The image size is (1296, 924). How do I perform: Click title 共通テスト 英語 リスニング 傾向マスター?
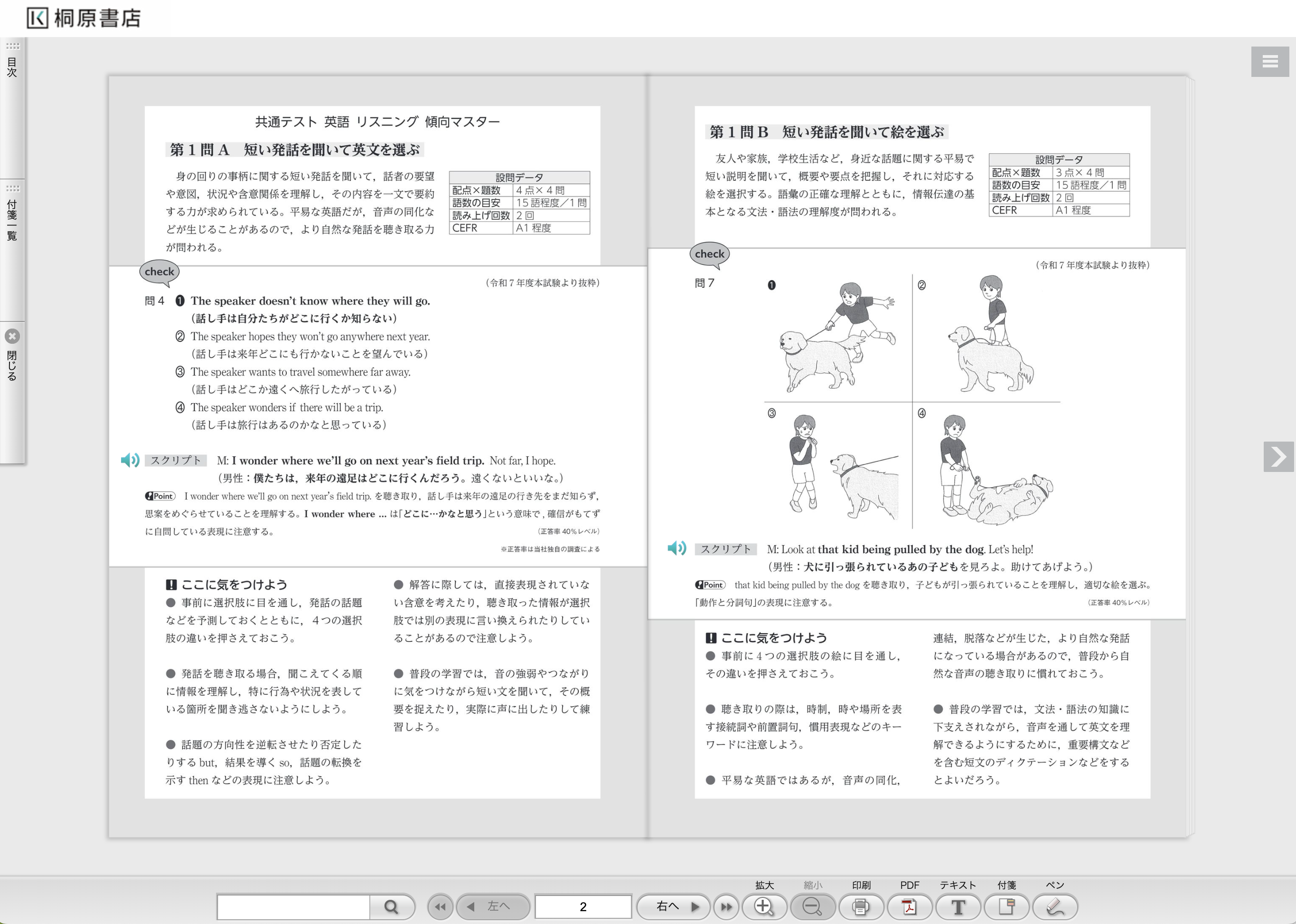377,122
